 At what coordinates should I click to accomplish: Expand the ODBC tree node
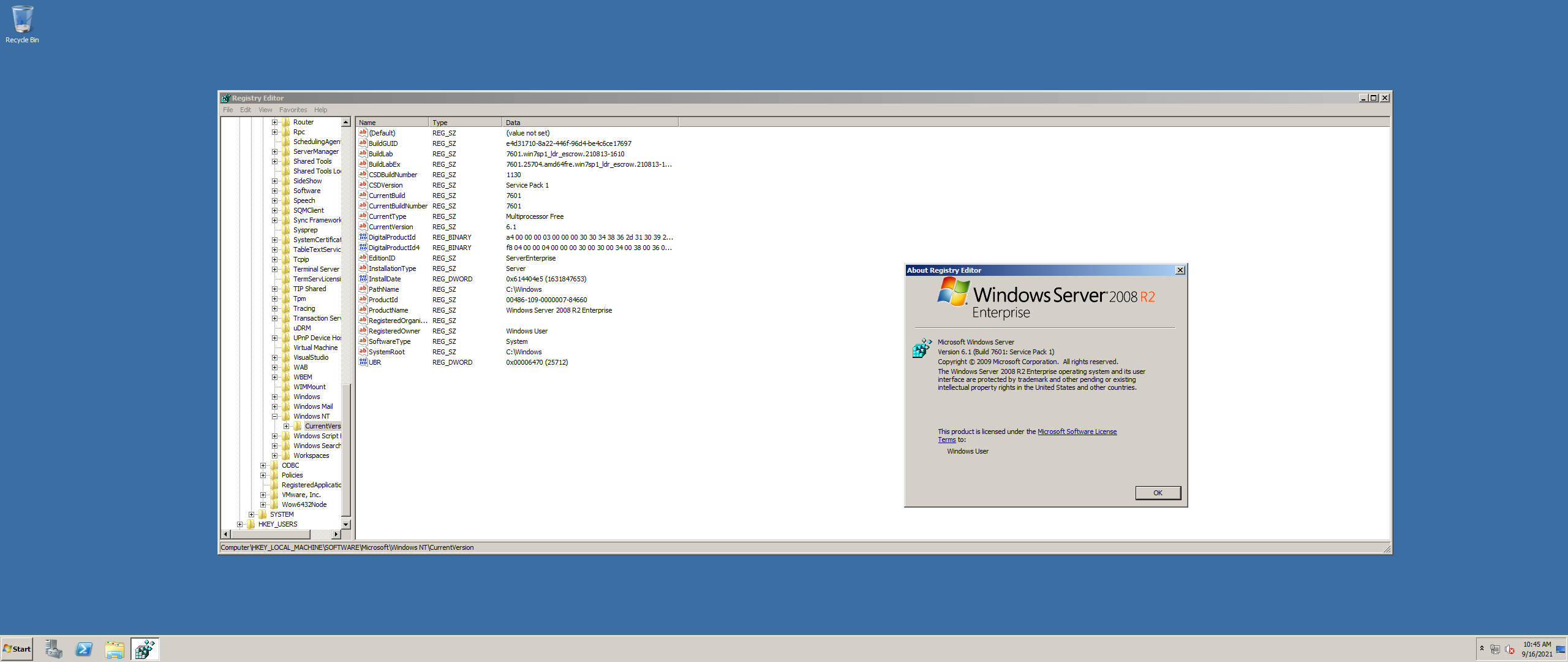[x=263, y=465]
